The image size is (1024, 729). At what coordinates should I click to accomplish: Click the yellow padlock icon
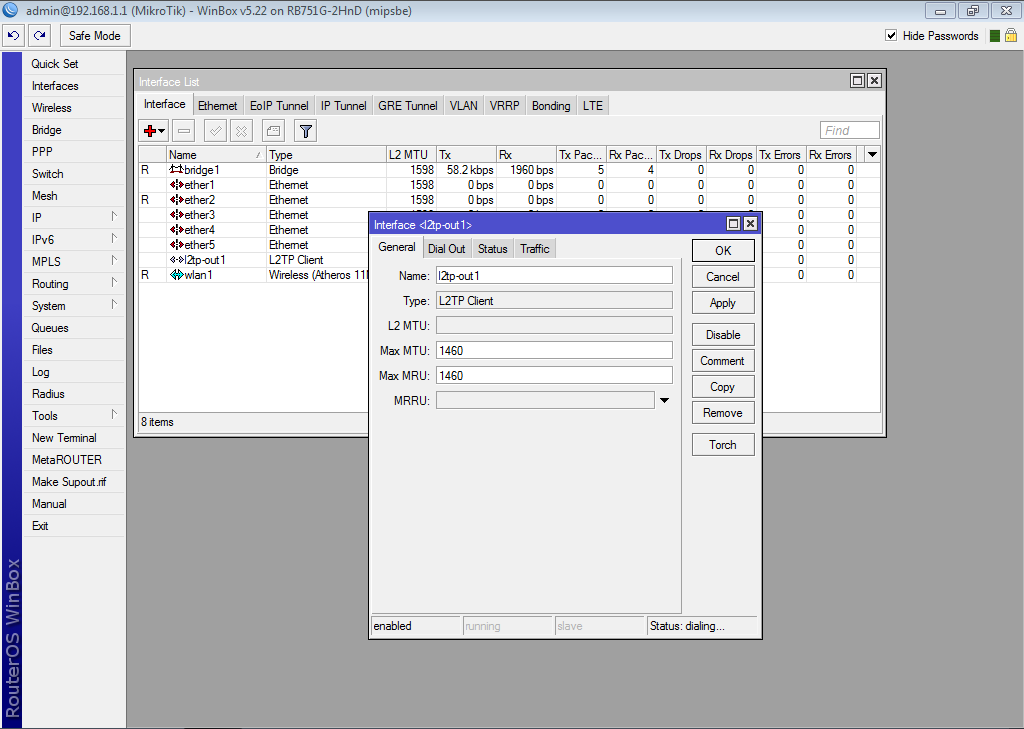1011,35
